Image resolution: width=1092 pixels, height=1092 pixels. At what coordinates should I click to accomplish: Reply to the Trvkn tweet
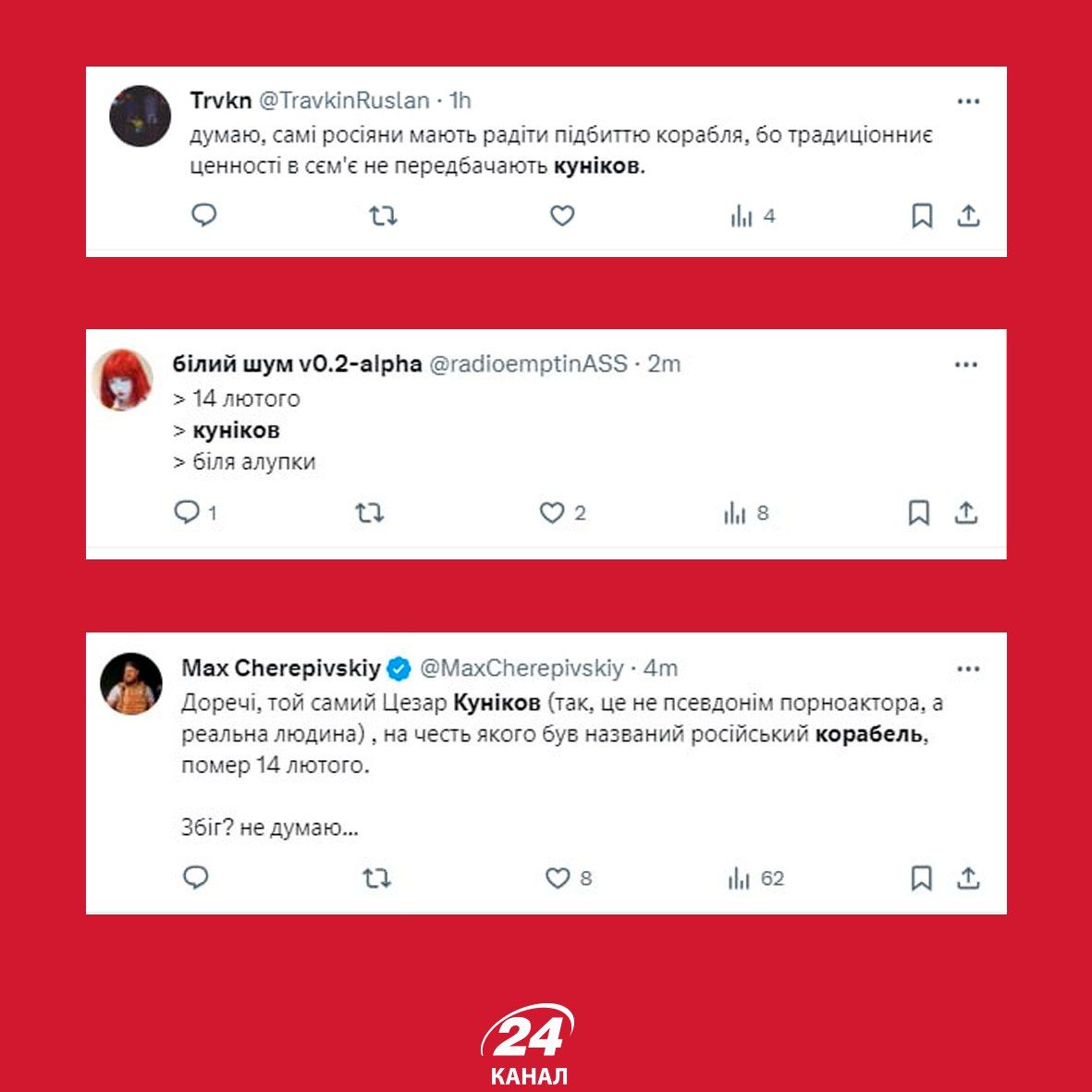click(204, 215)
